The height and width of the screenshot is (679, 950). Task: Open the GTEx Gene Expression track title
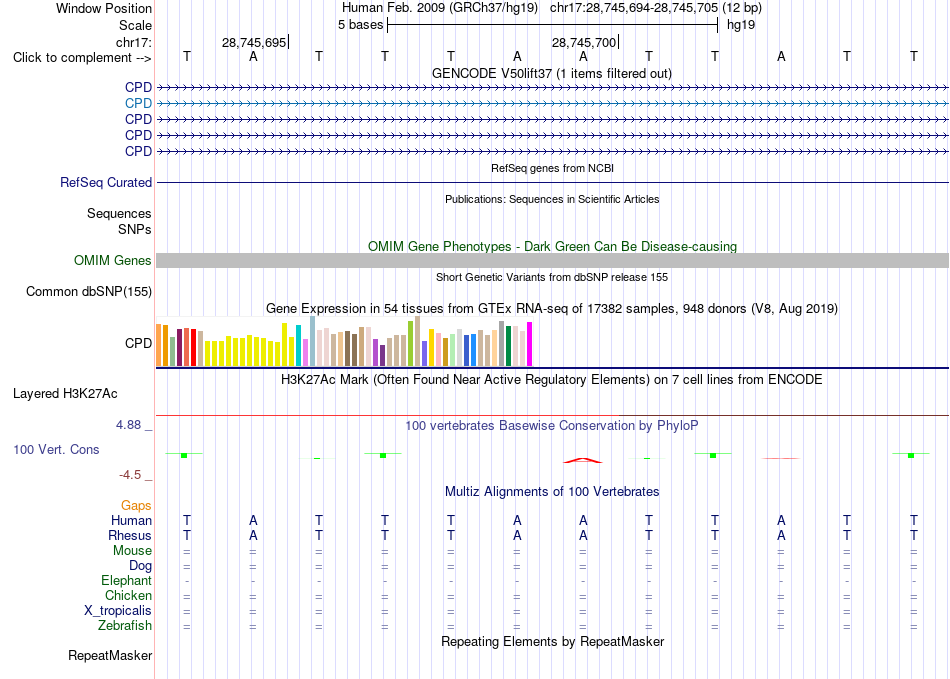pos(552,308)
